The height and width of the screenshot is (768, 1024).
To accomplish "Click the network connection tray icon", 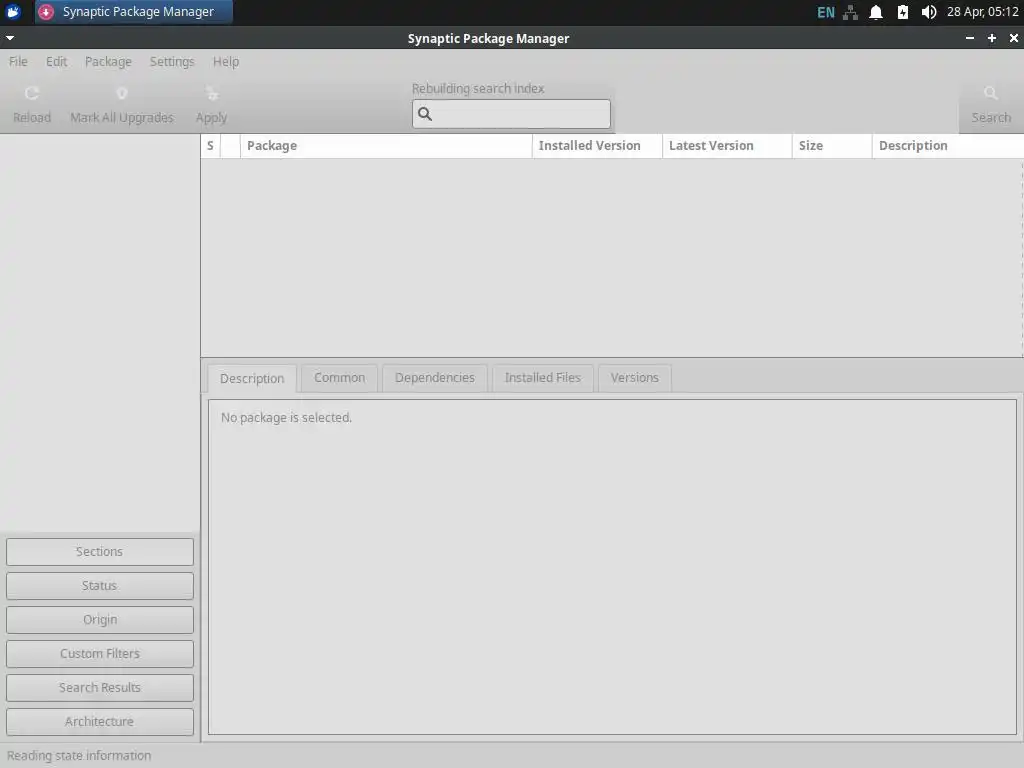I will coord(850,12).
